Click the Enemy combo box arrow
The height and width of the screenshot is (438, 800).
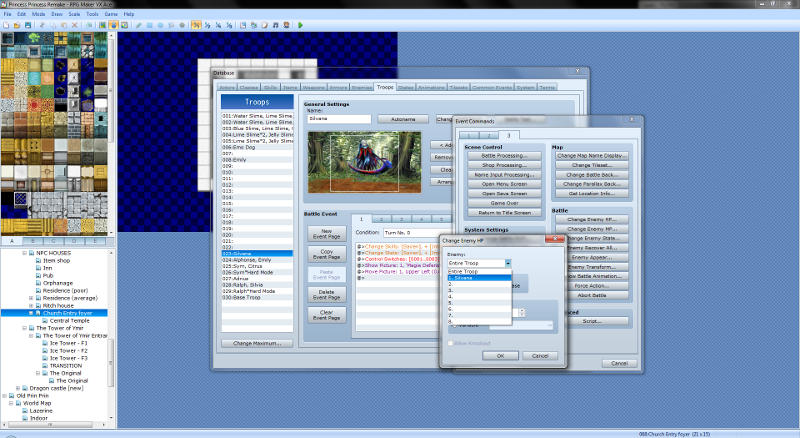pyautogui.click(x=507, y=263)
